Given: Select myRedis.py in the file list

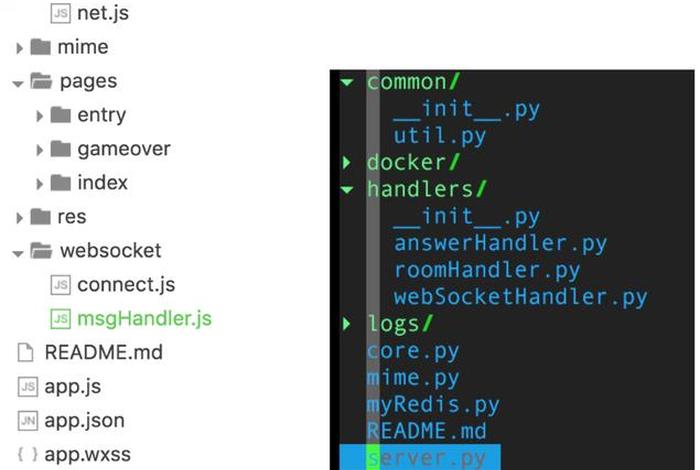Looking at the screenshot, I should (x=432, y=405).
